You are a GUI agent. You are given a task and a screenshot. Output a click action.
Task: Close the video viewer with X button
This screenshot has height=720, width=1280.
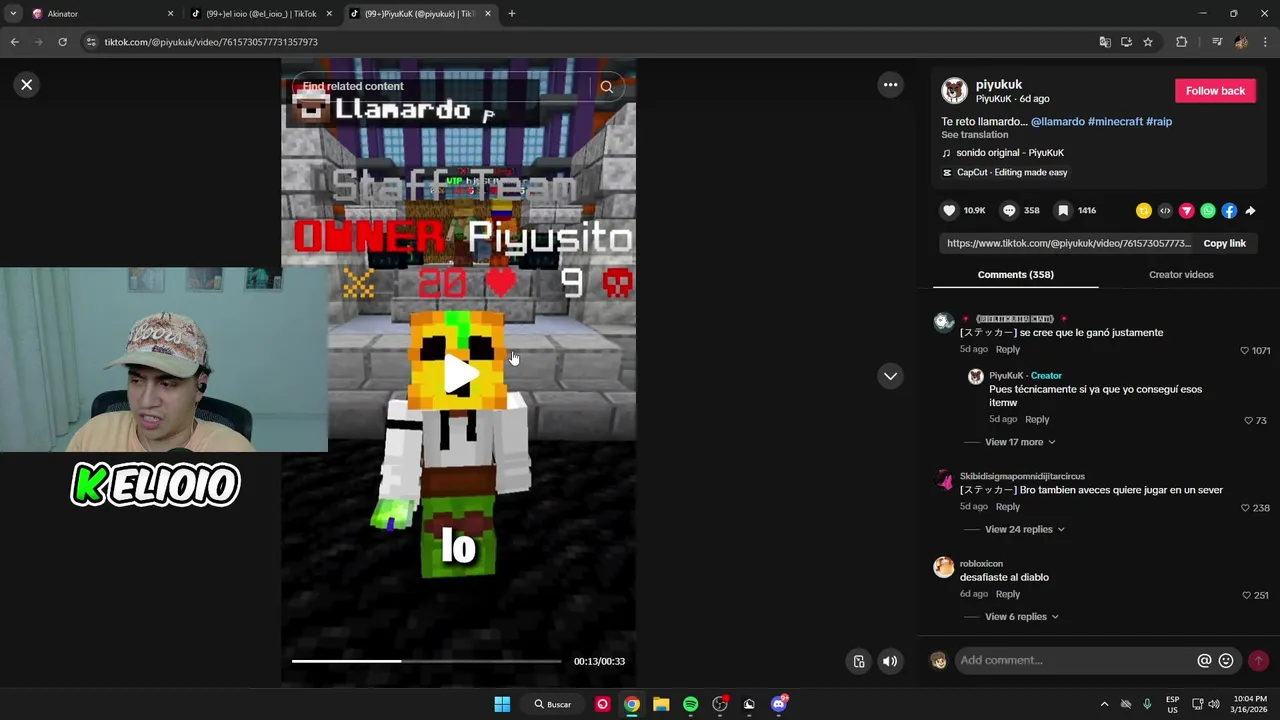click(x=27, y=85)
